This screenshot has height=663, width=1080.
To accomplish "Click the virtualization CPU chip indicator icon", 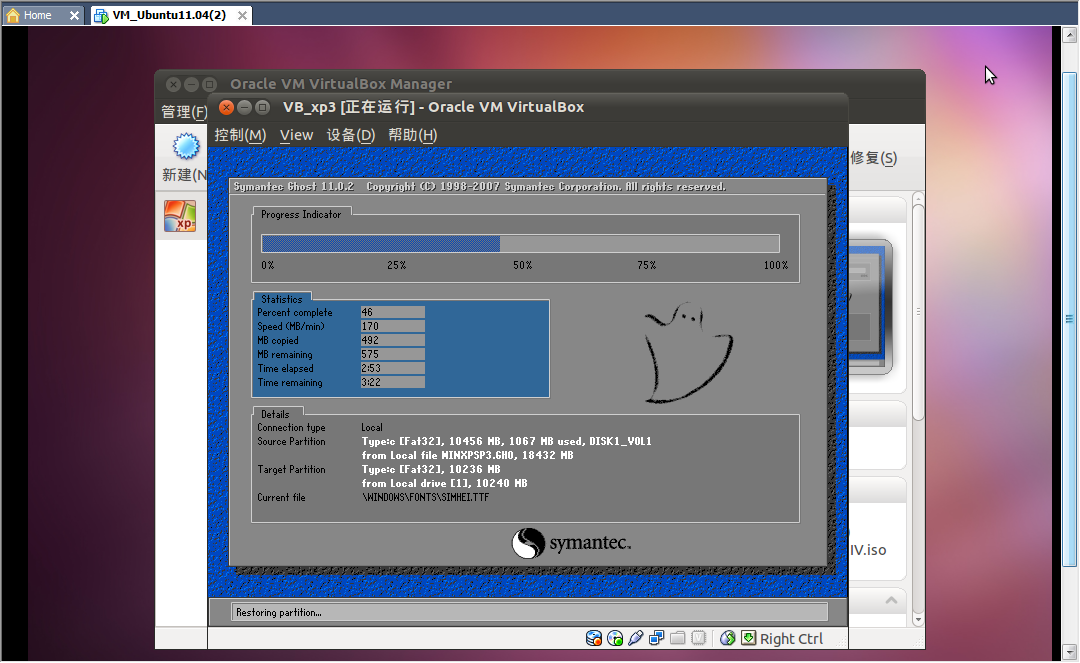I will point(698,638).
